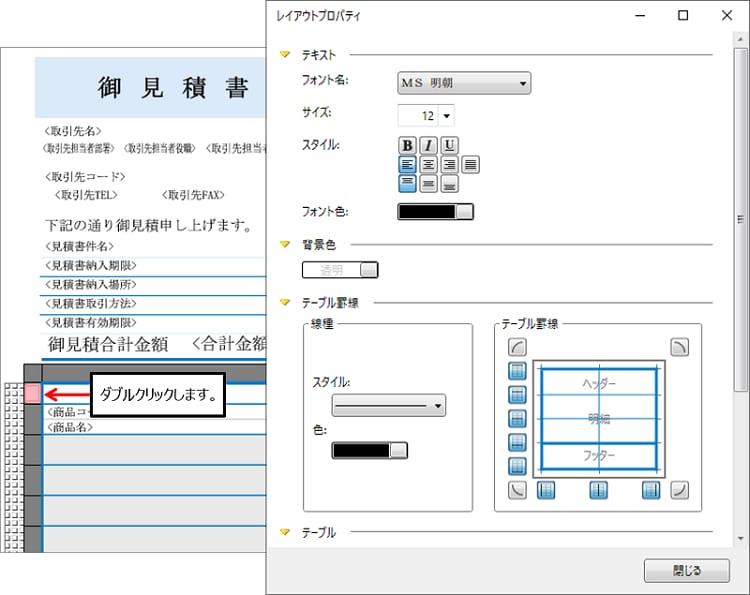Click the 透明 background color button

pyautogui.click(x=340, y=270)
